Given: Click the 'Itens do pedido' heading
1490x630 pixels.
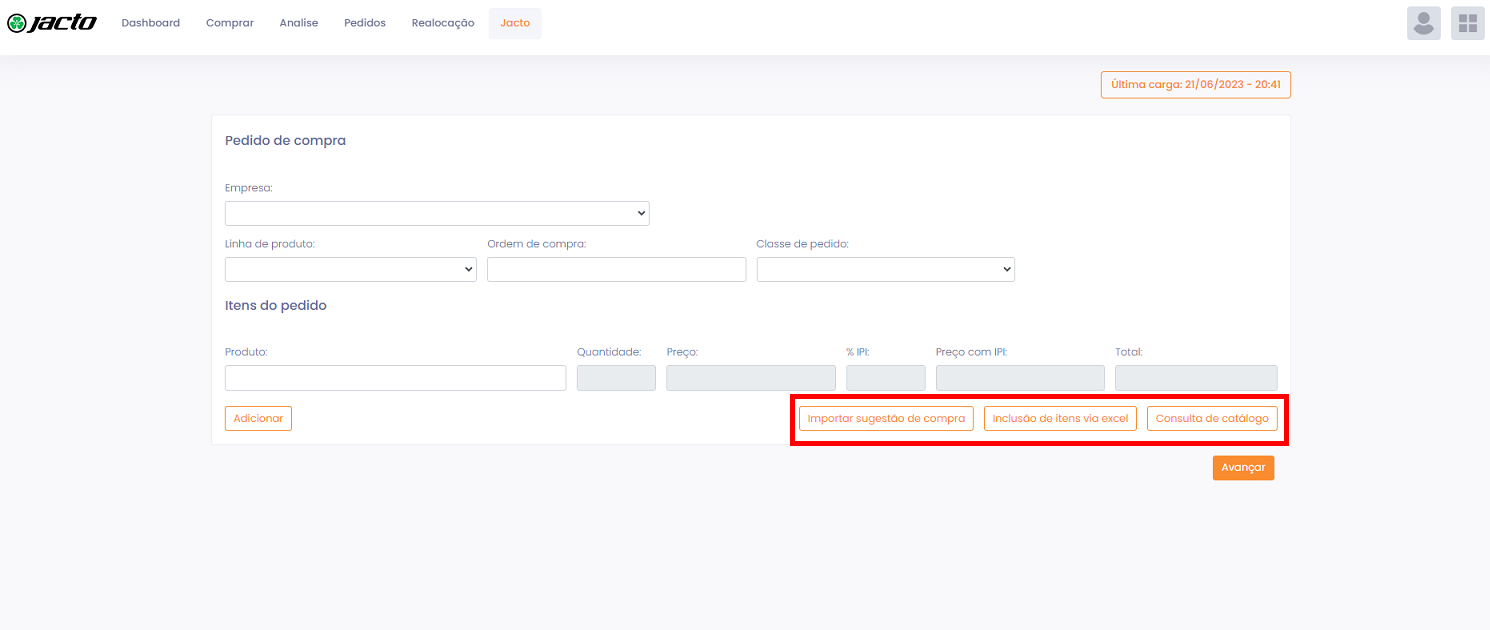Looking at the screenshot, I should tap(276, 306).
